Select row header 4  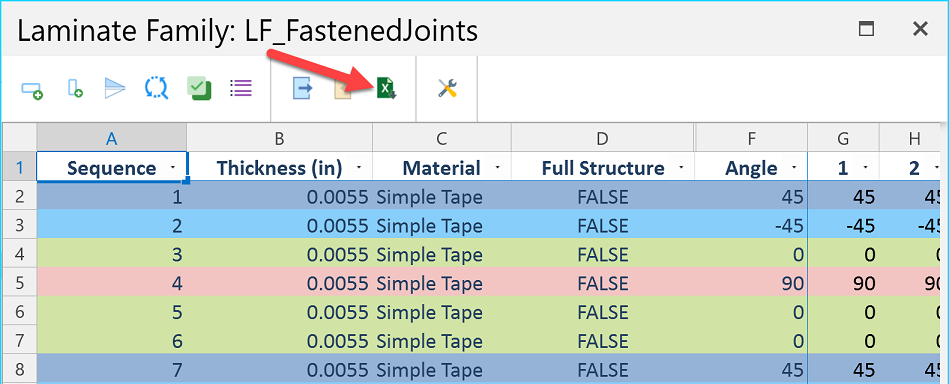click(x=19, y=254)
